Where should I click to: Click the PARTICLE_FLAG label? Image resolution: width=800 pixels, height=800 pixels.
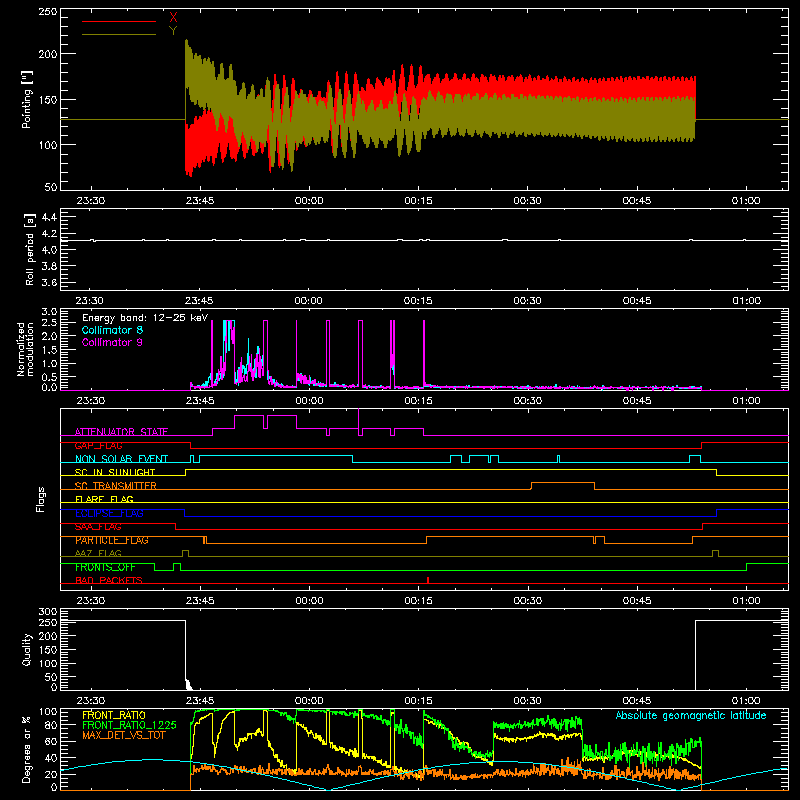pyautogui.click(x=112, y=540)
